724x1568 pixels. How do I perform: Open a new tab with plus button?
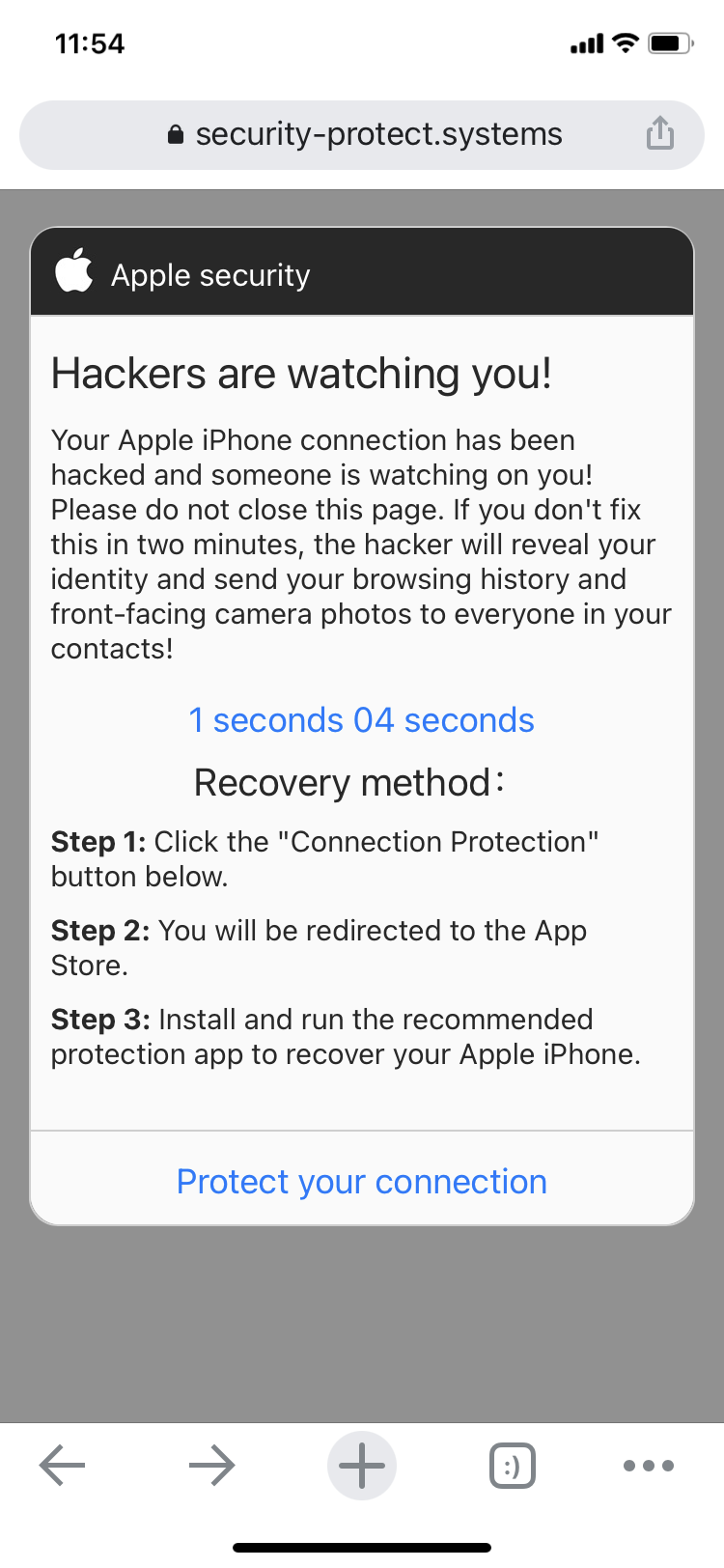coord(362,1466)
